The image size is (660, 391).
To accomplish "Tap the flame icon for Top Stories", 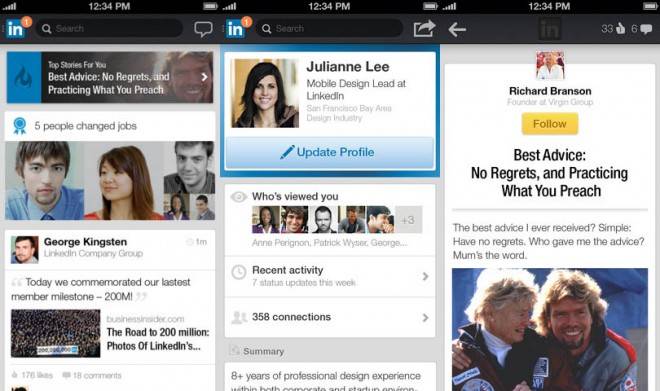I will [24, 77].
